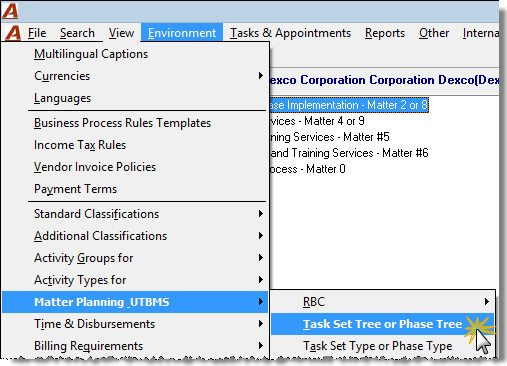The width and height of the screenshot is (507, 366).
Task: Expand the Additional Classifications submenu
Action: pyautogui.click(x=135, y=236)
